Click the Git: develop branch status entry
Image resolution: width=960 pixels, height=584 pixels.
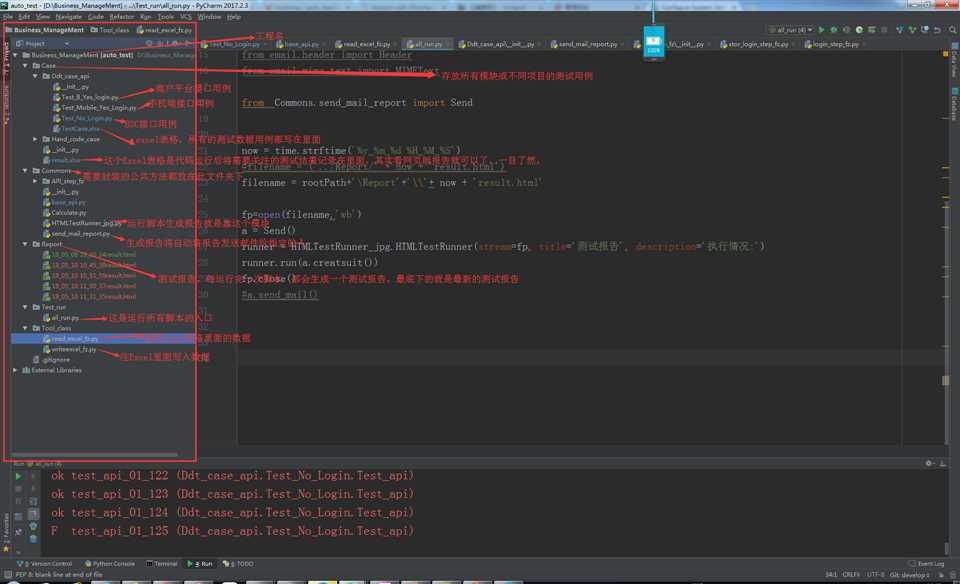pos(910,575)
